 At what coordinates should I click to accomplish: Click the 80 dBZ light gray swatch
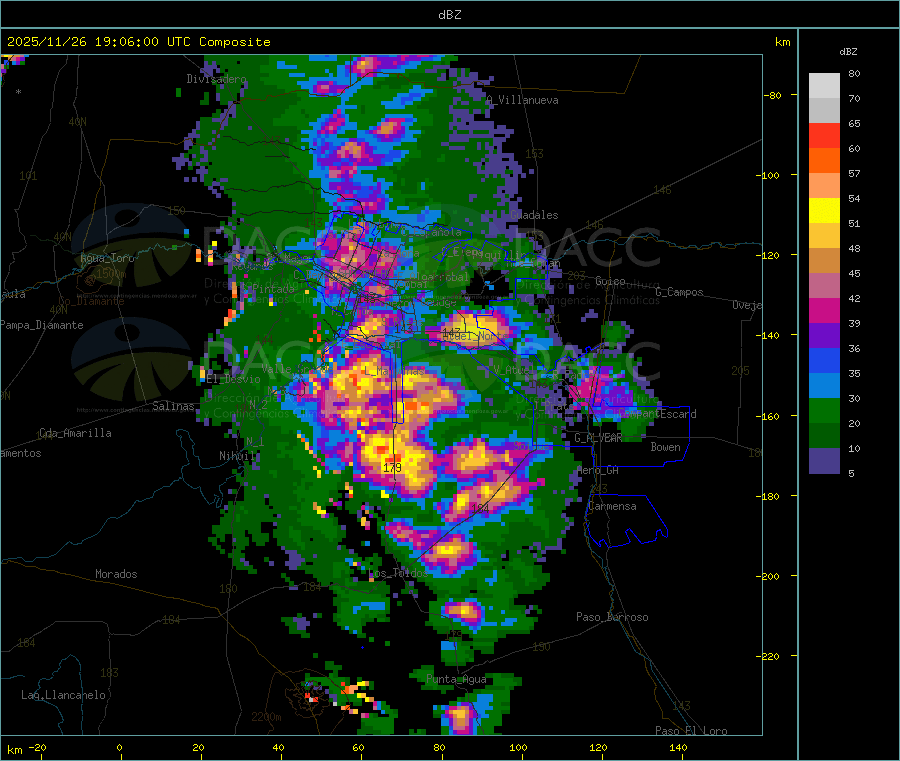pos(824,86)
